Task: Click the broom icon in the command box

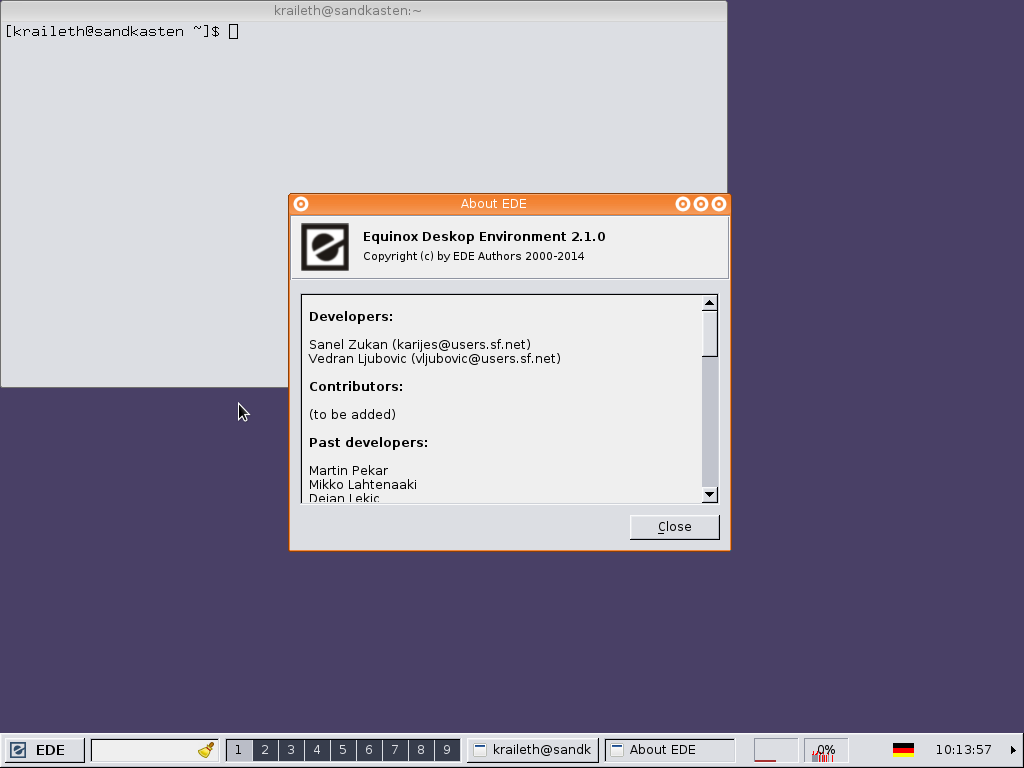Action: click(x=207, y=750)
